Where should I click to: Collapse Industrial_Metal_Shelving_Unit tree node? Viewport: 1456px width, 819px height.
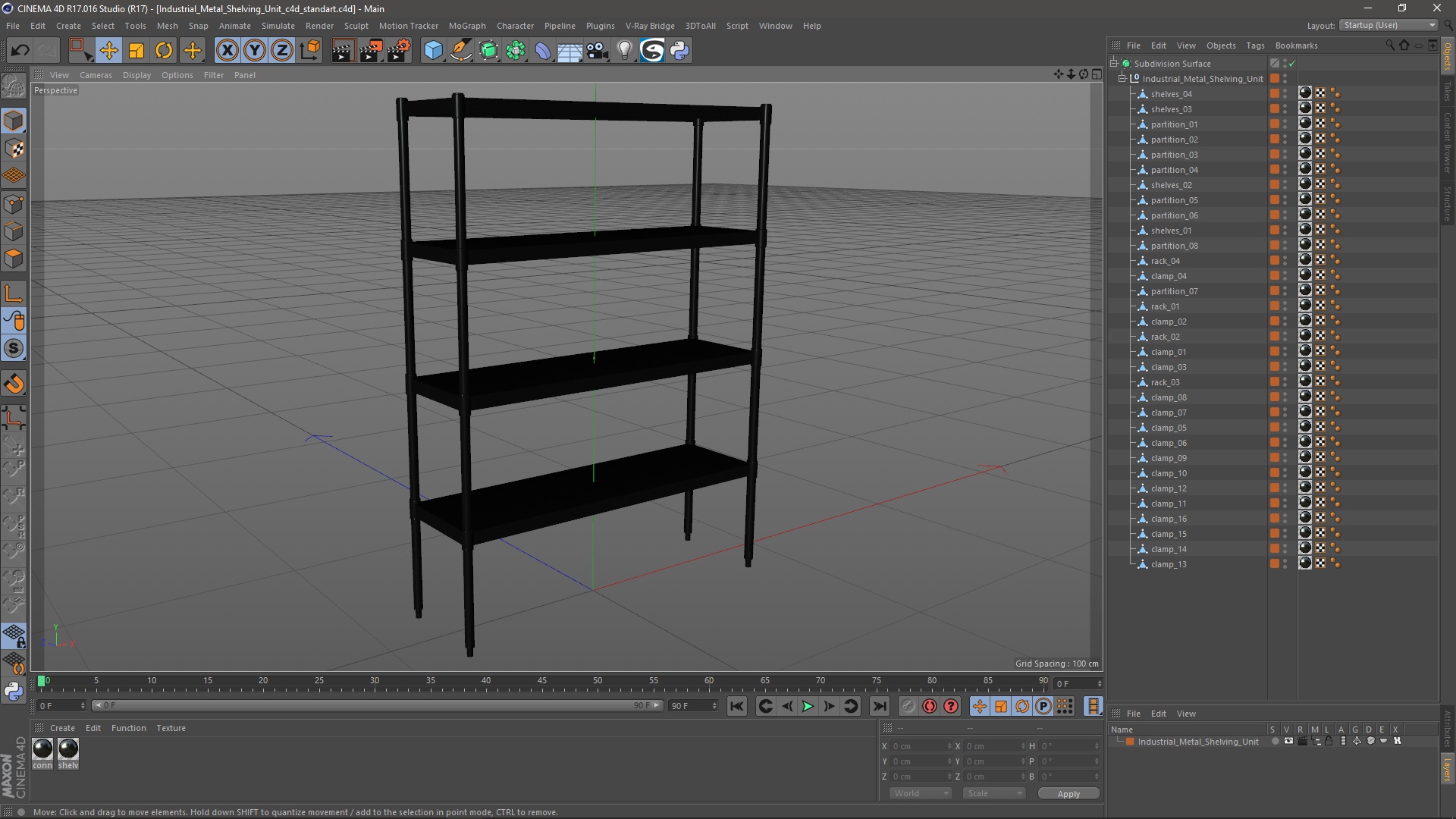[x=1122, y=79]
